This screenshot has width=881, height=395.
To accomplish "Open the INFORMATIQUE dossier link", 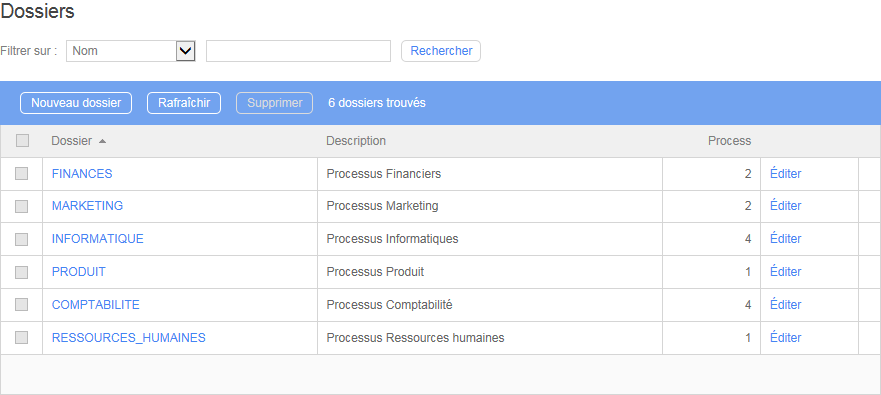I will click(98, 239).
